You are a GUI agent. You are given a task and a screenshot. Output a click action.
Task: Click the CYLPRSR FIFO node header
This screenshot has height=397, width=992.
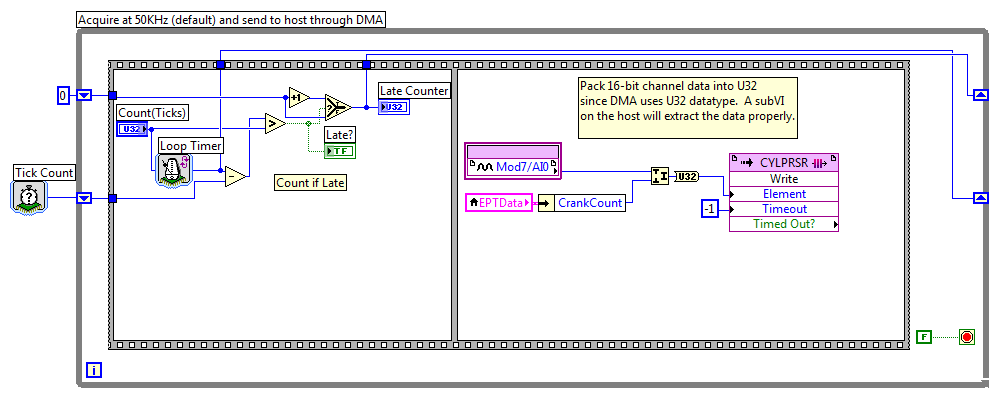(x=784, y=162)
